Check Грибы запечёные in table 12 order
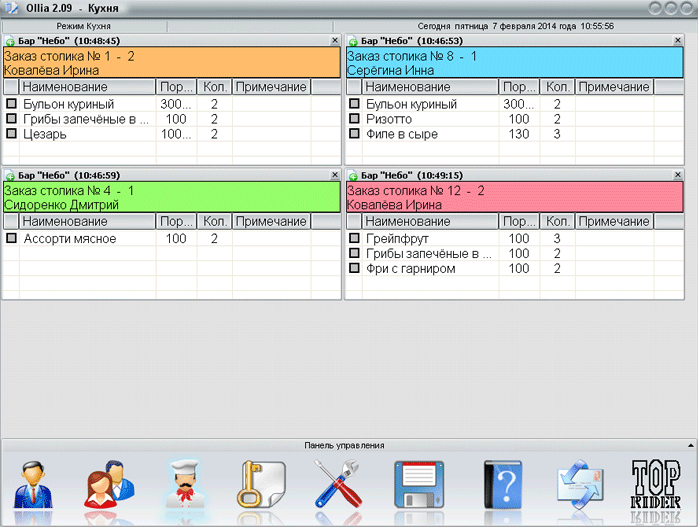The width and height of the screenshot is (698, 527). (x=354, y=253)
